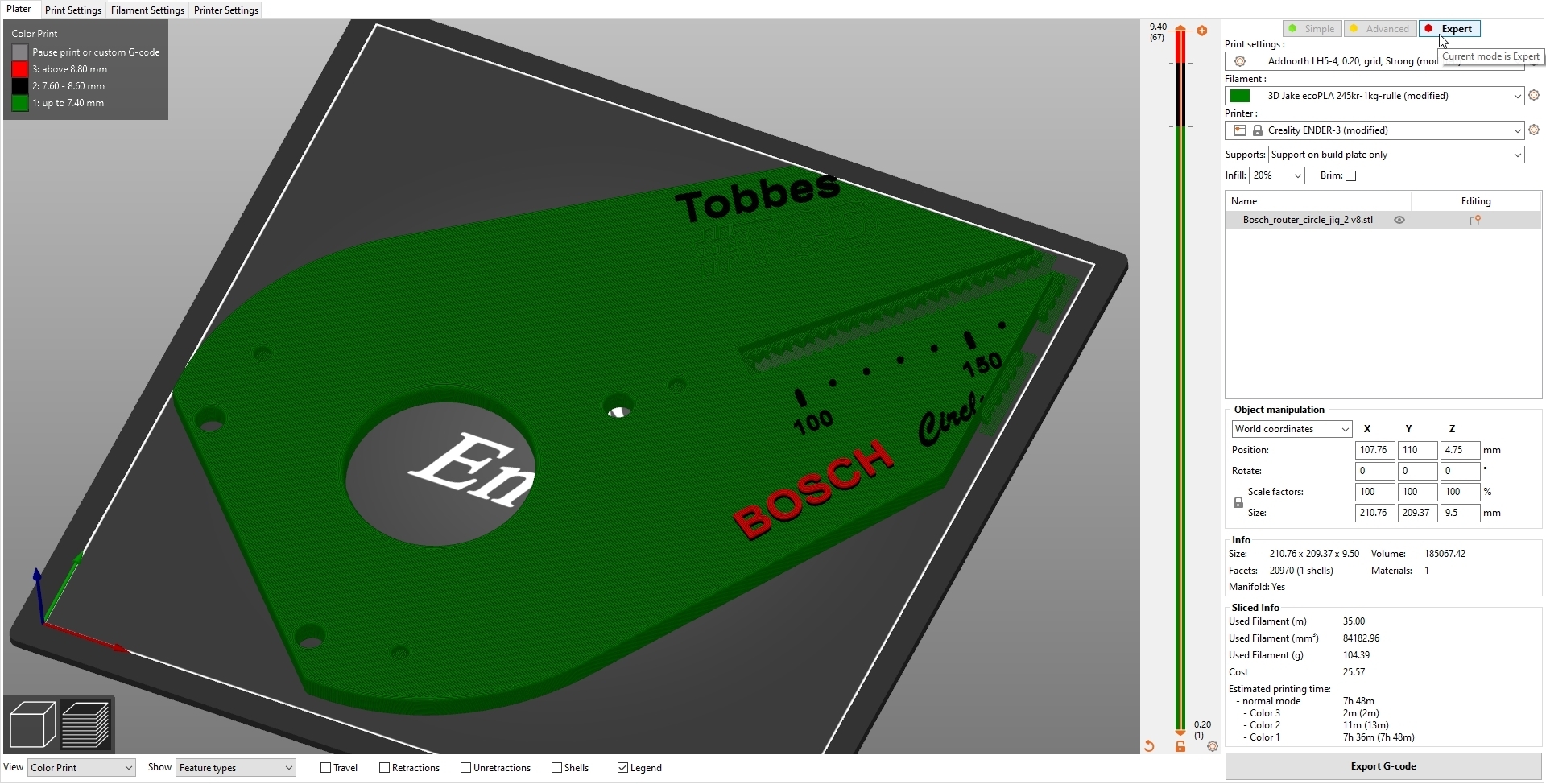
Task: Toggle the scale factors proportional lock
Action: click(1238, 502)
